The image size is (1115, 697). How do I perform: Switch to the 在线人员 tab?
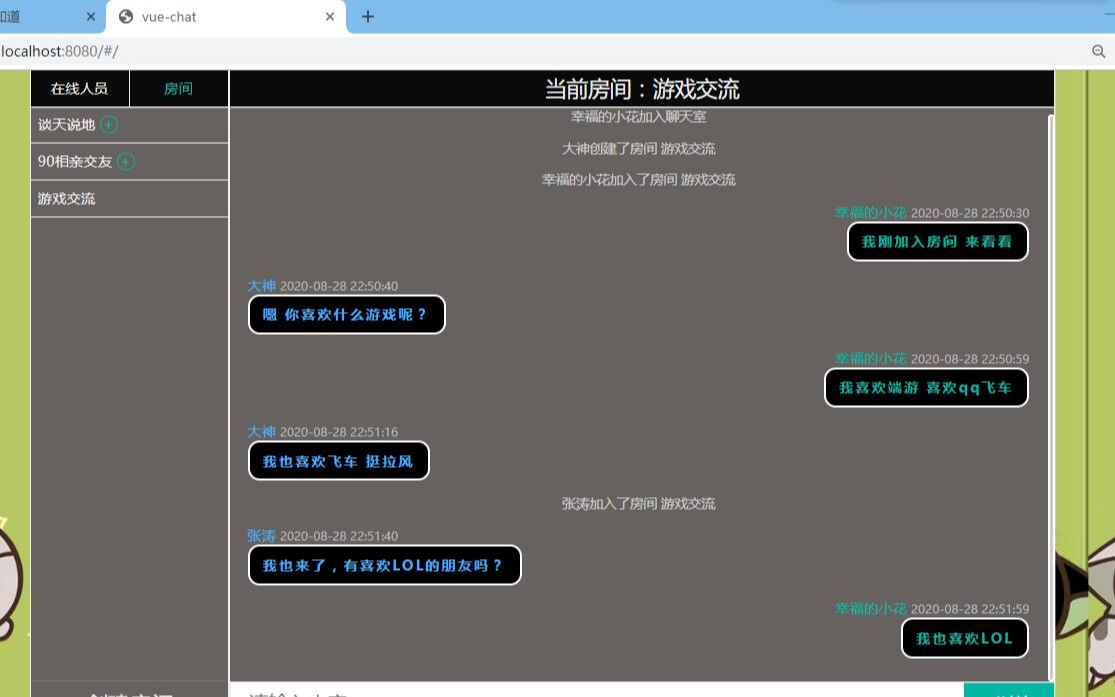click(78, 88)
